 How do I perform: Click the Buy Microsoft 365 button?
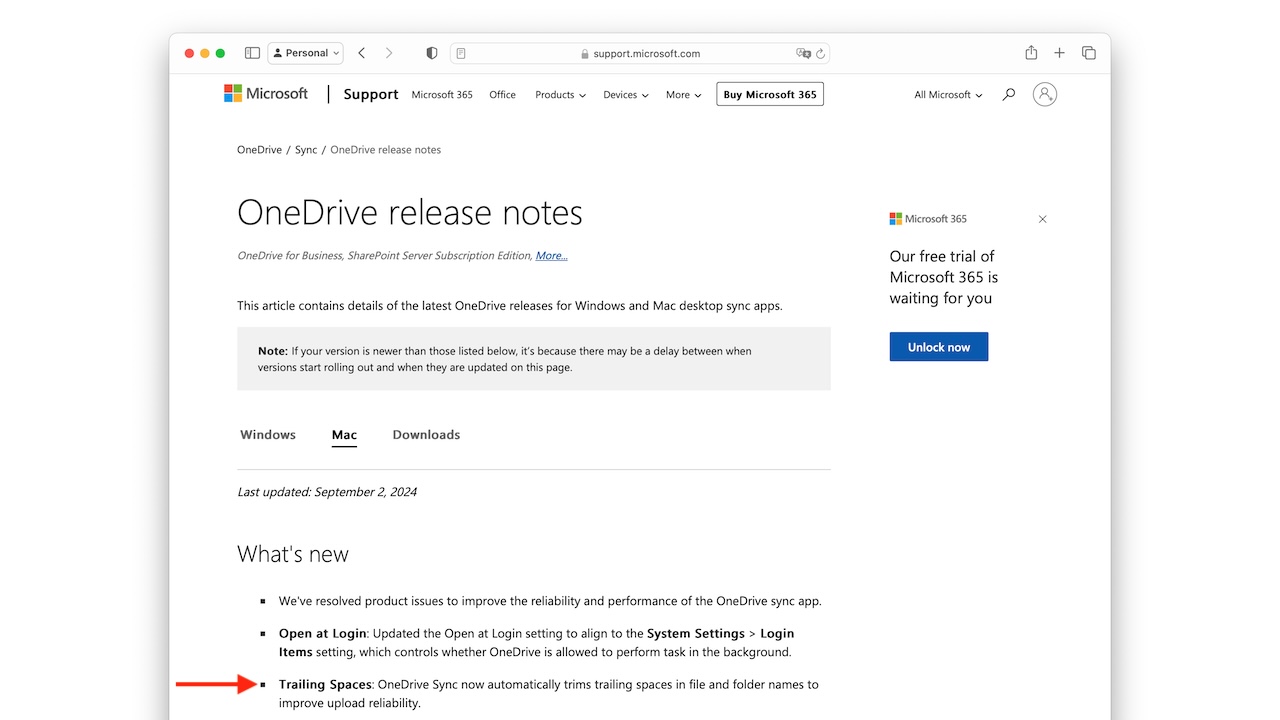pos(770,95)
